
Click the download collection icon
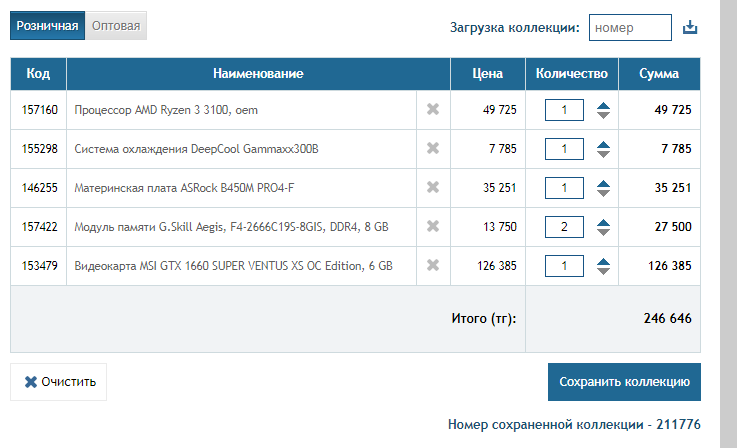pyautogui.click(x=690, y=27)
